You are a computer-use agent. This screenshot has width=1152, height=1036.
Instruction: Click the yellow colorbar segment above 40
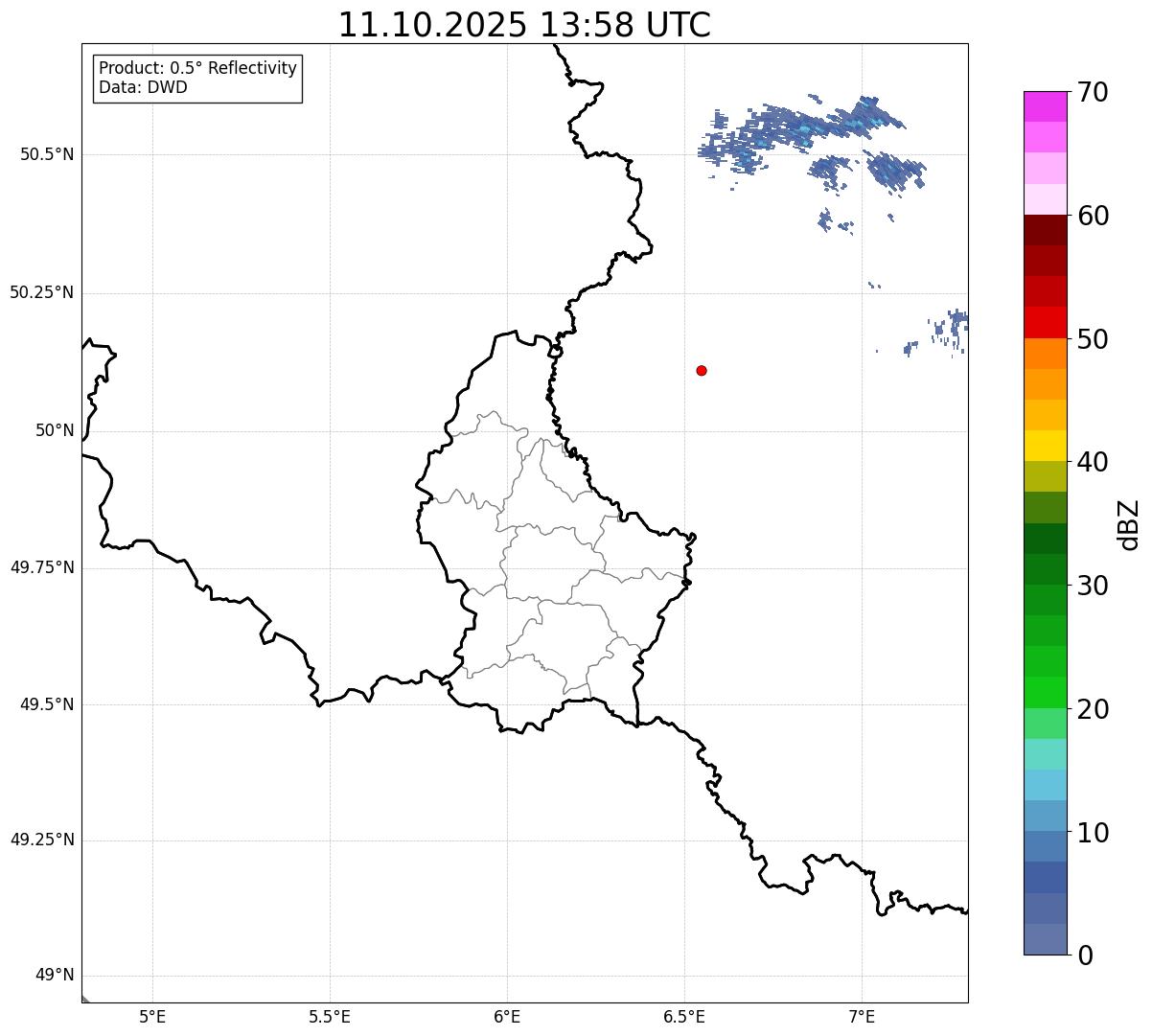1046,446
